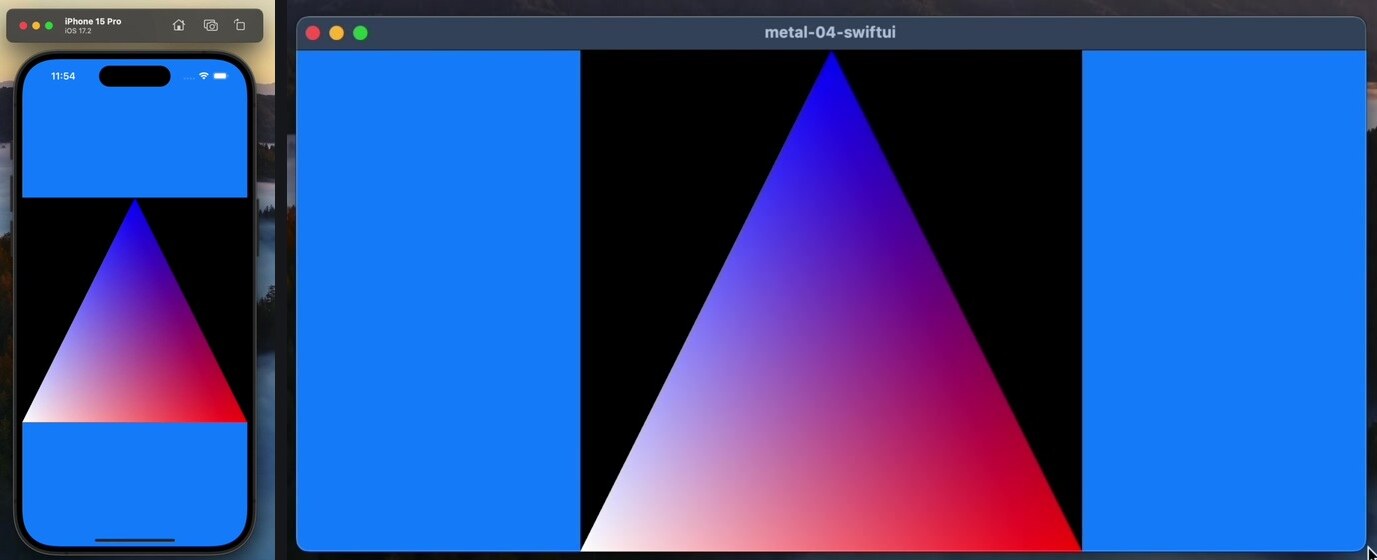Tap the 11:54 clock in simulator status bar
The image size is (1377, 560).
(x=63, y=76)
